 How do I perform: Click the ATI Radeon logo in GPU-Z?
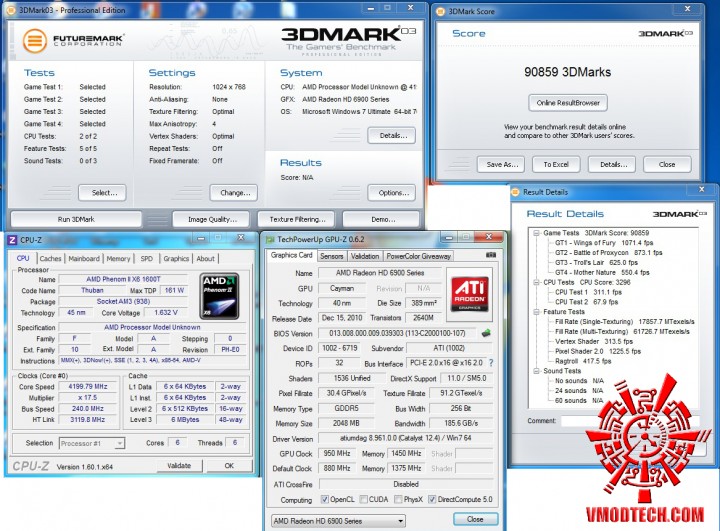pyautogui.click(x=469, y=294)
